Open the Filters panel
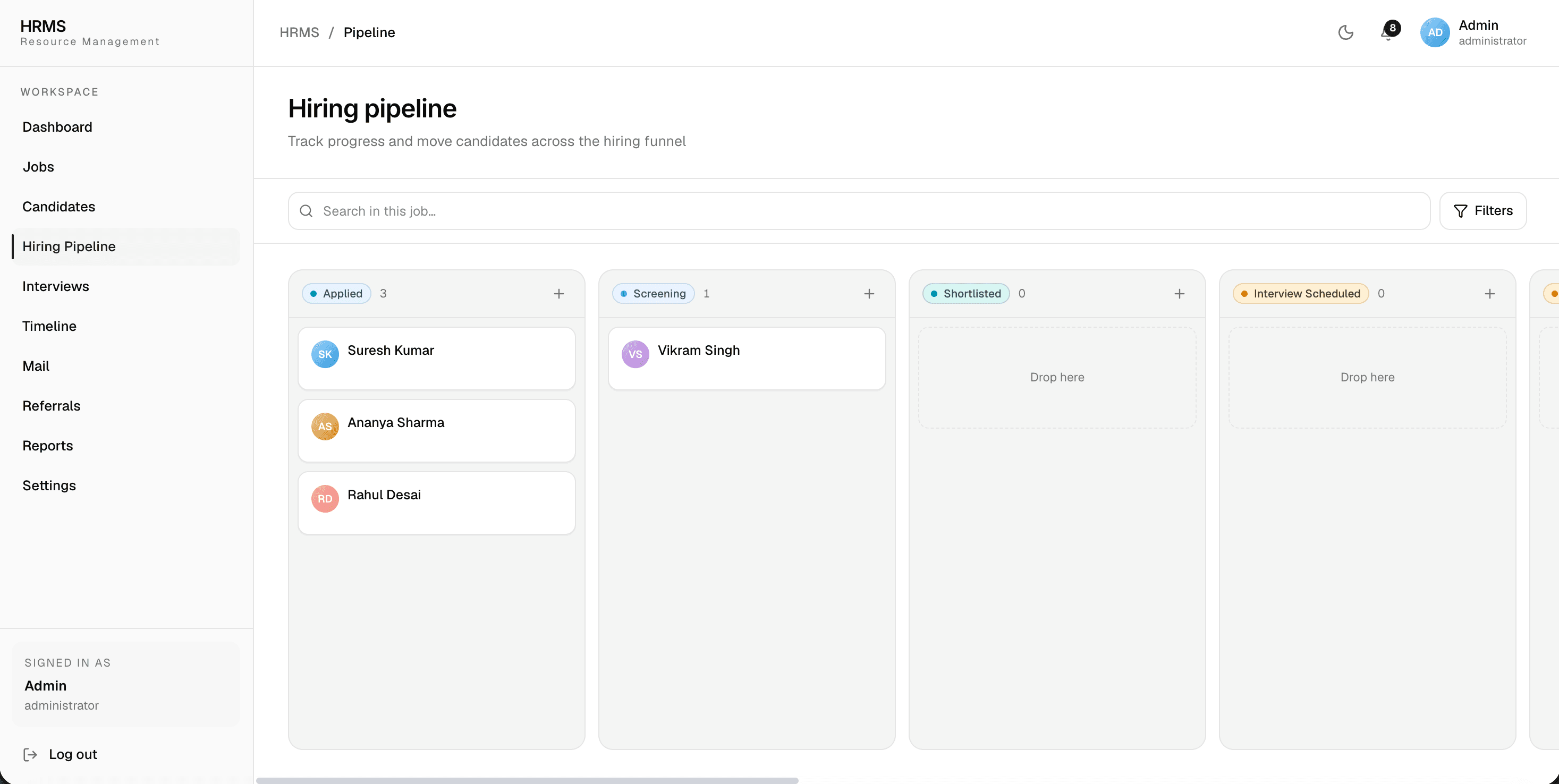The height and width of the screenshot is (784, 1559). (x=1482, y=211)
